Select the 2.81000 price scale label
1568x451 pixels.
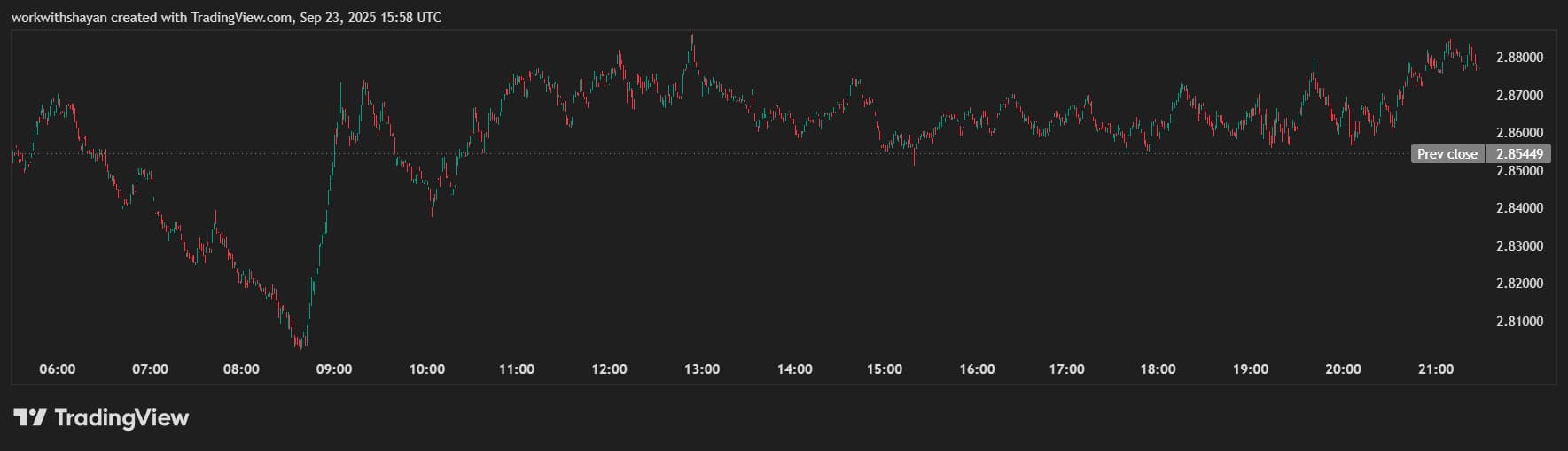pyautogui.click(x=1519, y=322)
